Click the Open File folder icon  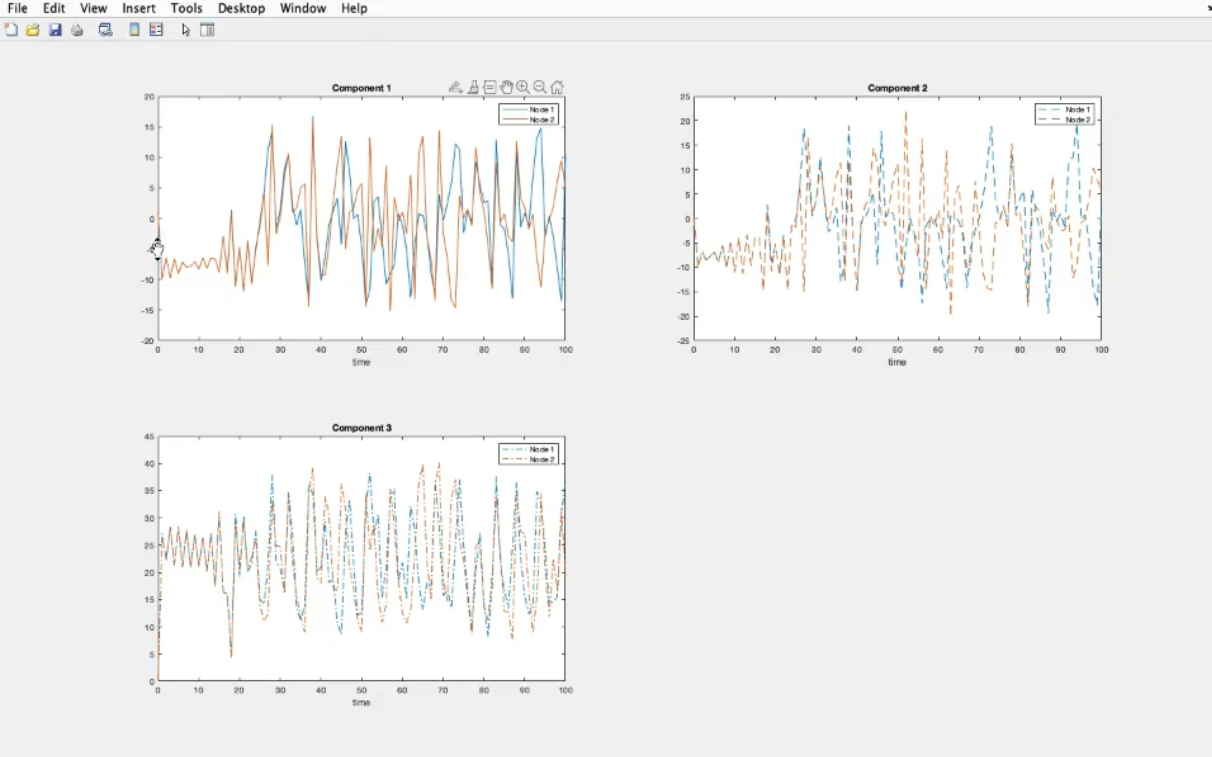tap(33, 30)
